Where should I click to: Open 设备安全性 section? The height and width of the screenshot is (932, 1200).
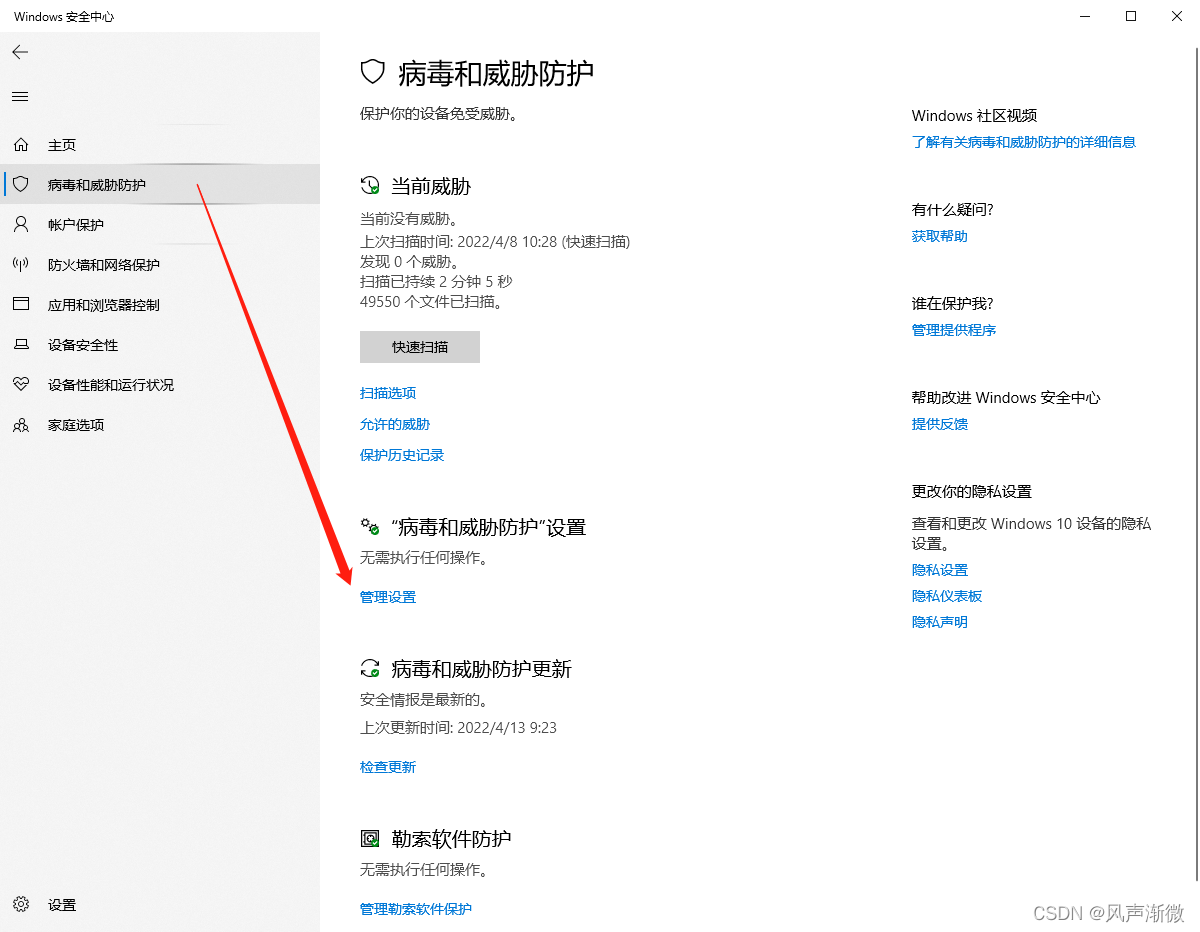click(160, 345)
